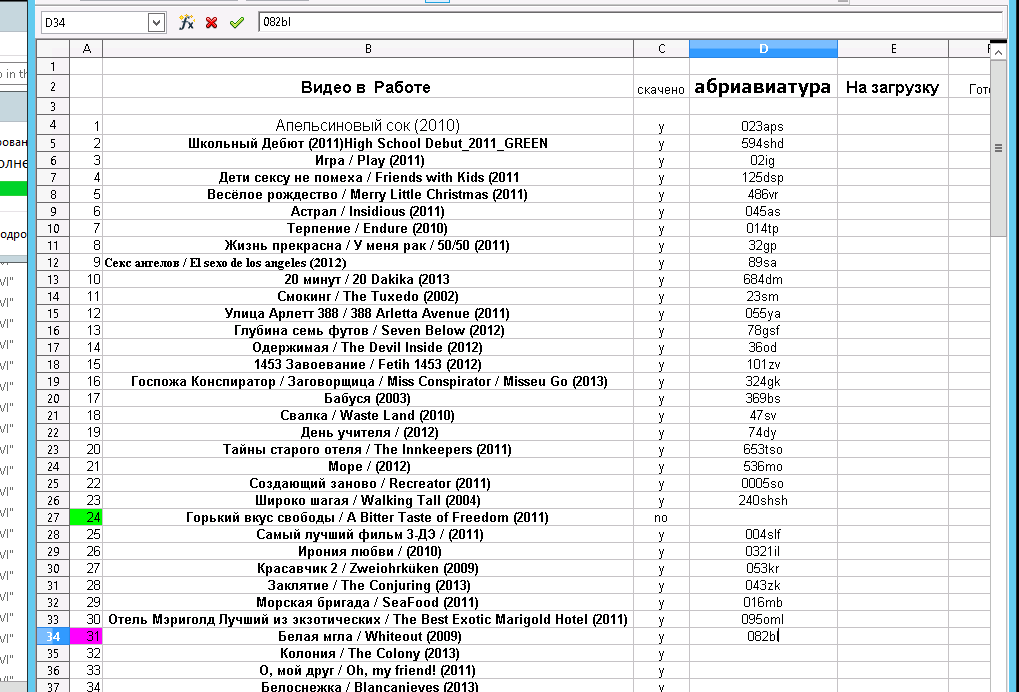Viewport: 1019px width, 692px height.
Task: Select the abbreviation cell '78gsf'
Action: pos(764,331)
